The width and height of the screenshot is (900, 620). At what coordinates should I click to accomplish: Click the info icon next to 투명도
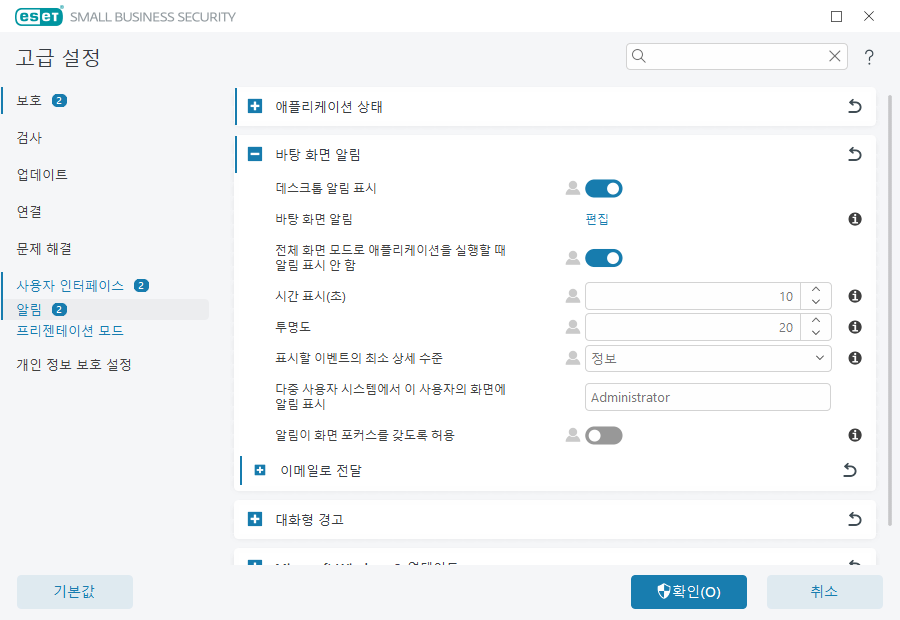click(x=854, y=326)
